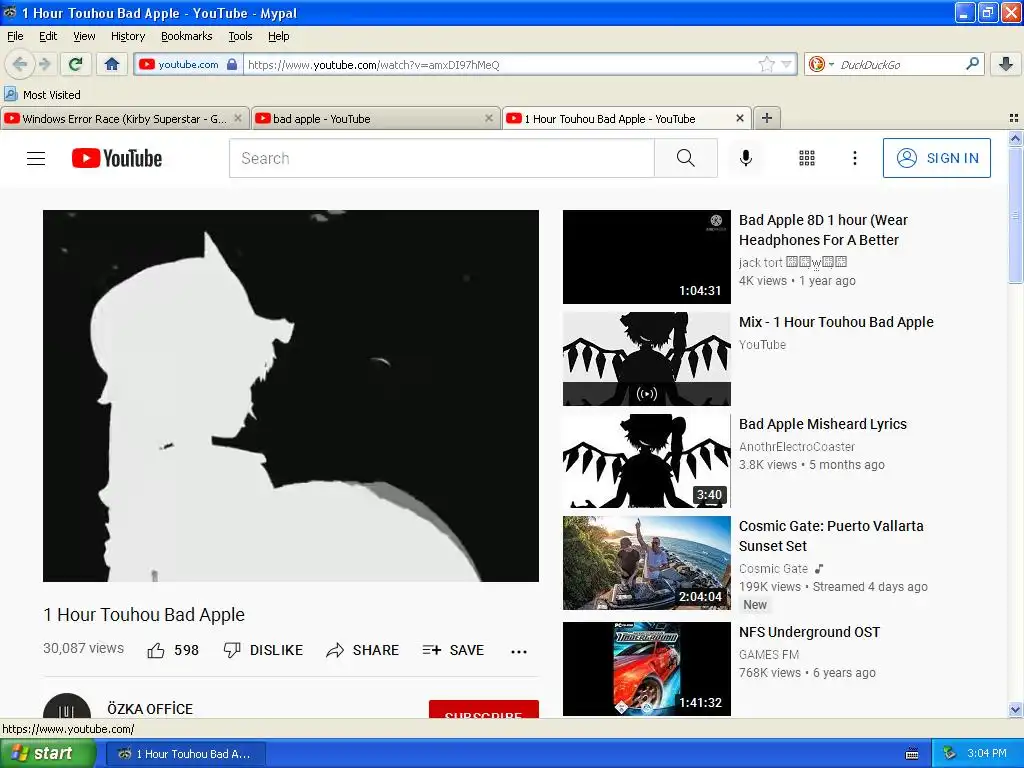Viewport: 1024px width, 768px height.
Task: Open Bad Apple 8D 1 hour title link
Action: 824,230
